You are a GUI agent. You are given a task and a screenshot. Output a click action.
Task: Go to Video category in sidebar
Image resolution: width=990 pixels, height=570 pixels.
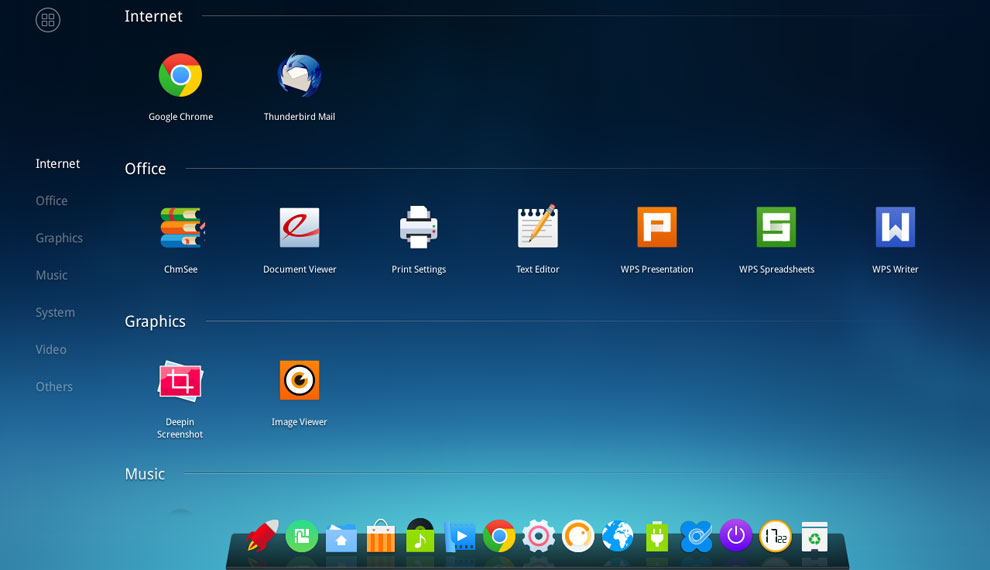[51, 350]
